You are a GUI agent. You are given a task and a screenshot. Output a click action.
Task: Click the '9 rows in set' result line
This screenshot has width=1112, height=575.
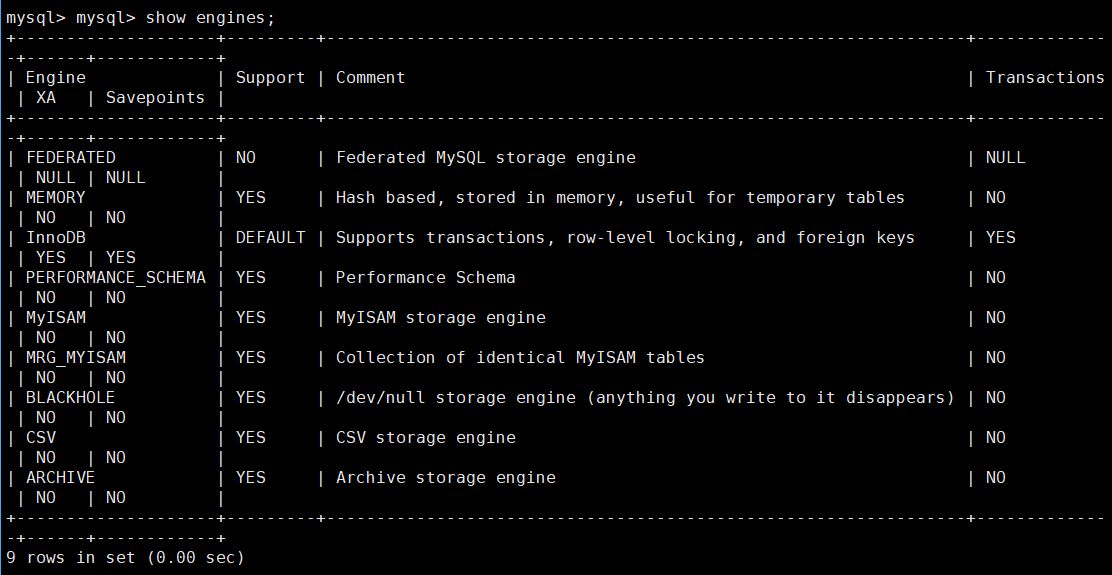[125, 558]
